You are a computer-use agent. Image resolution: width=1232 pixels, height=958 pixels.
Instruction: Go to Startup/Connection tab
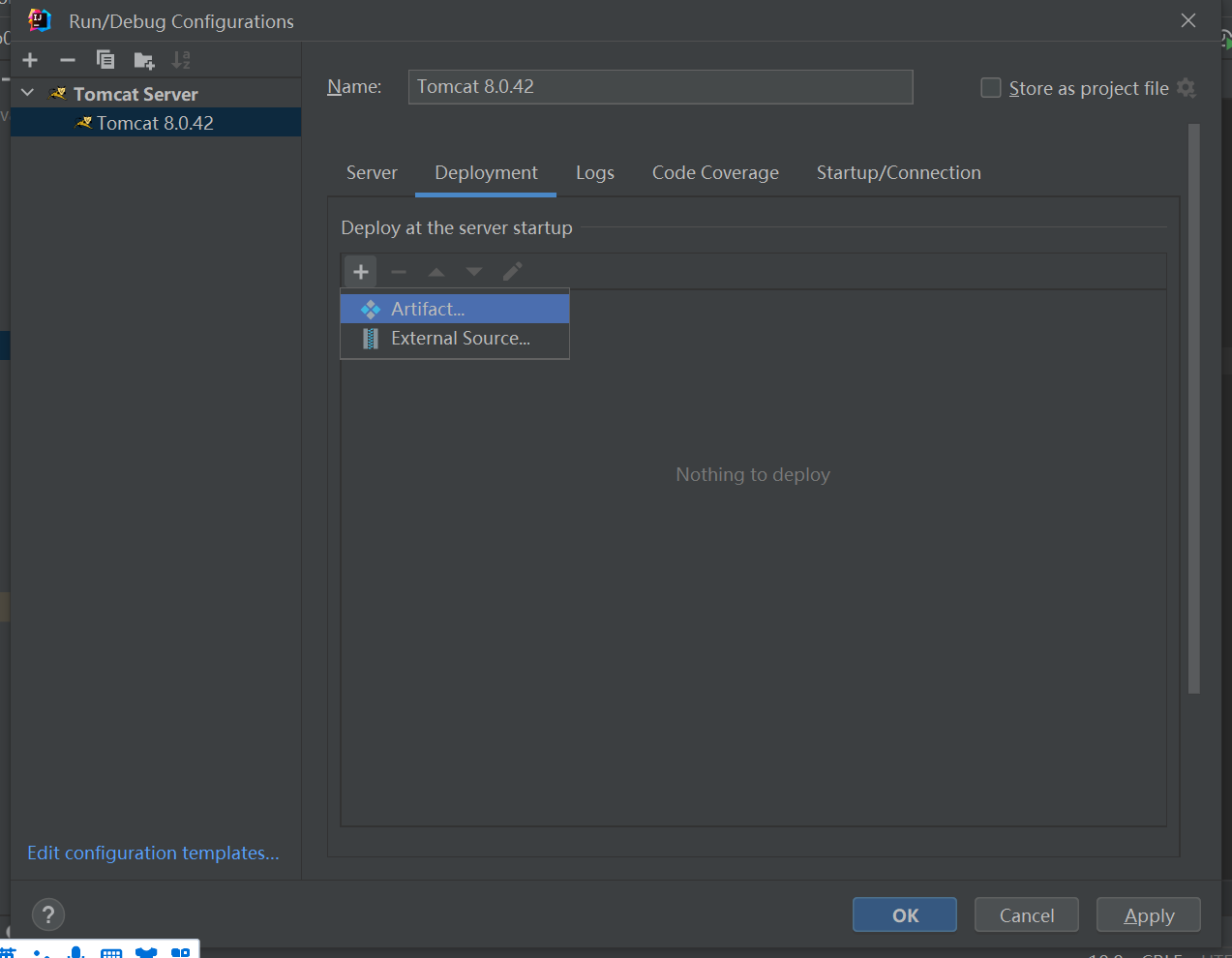899,172
